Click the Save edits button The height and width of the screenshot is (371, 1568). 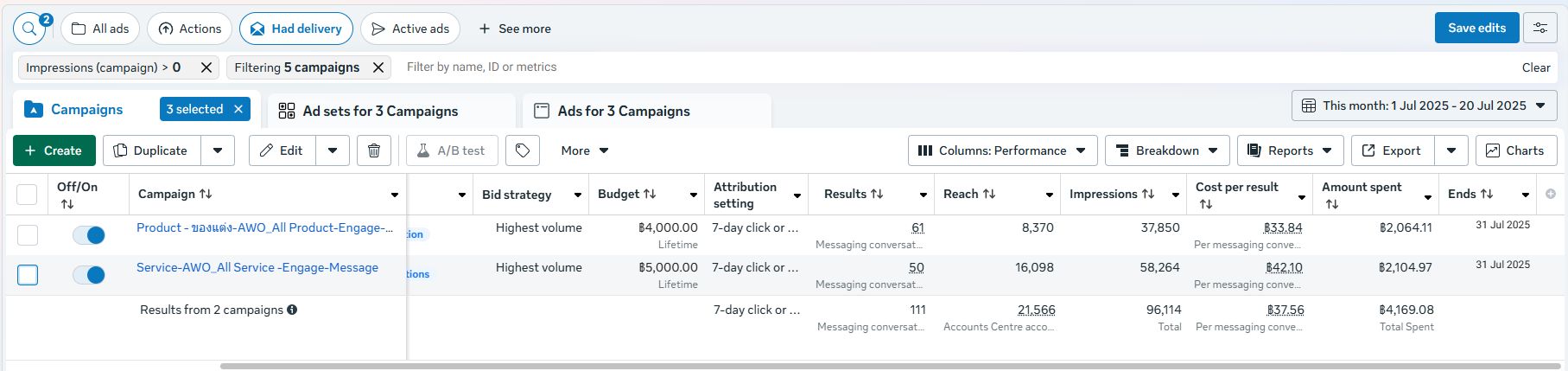[x=1476, y=28]
